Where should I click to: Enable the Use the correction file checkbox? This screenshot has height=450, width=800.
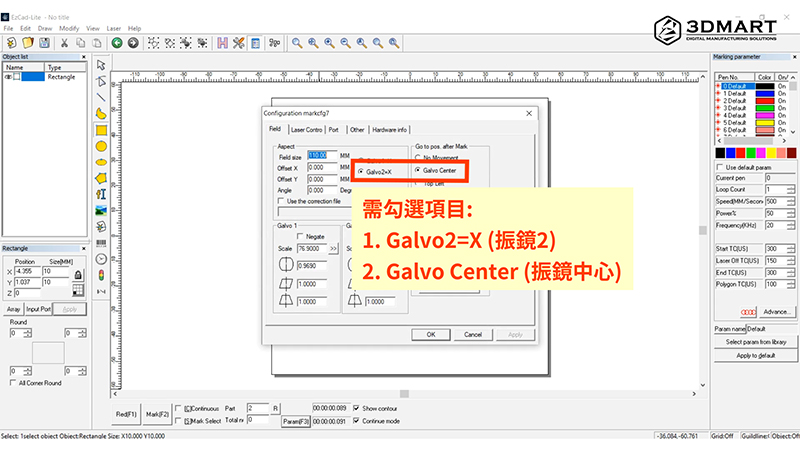tap(283, 201)
